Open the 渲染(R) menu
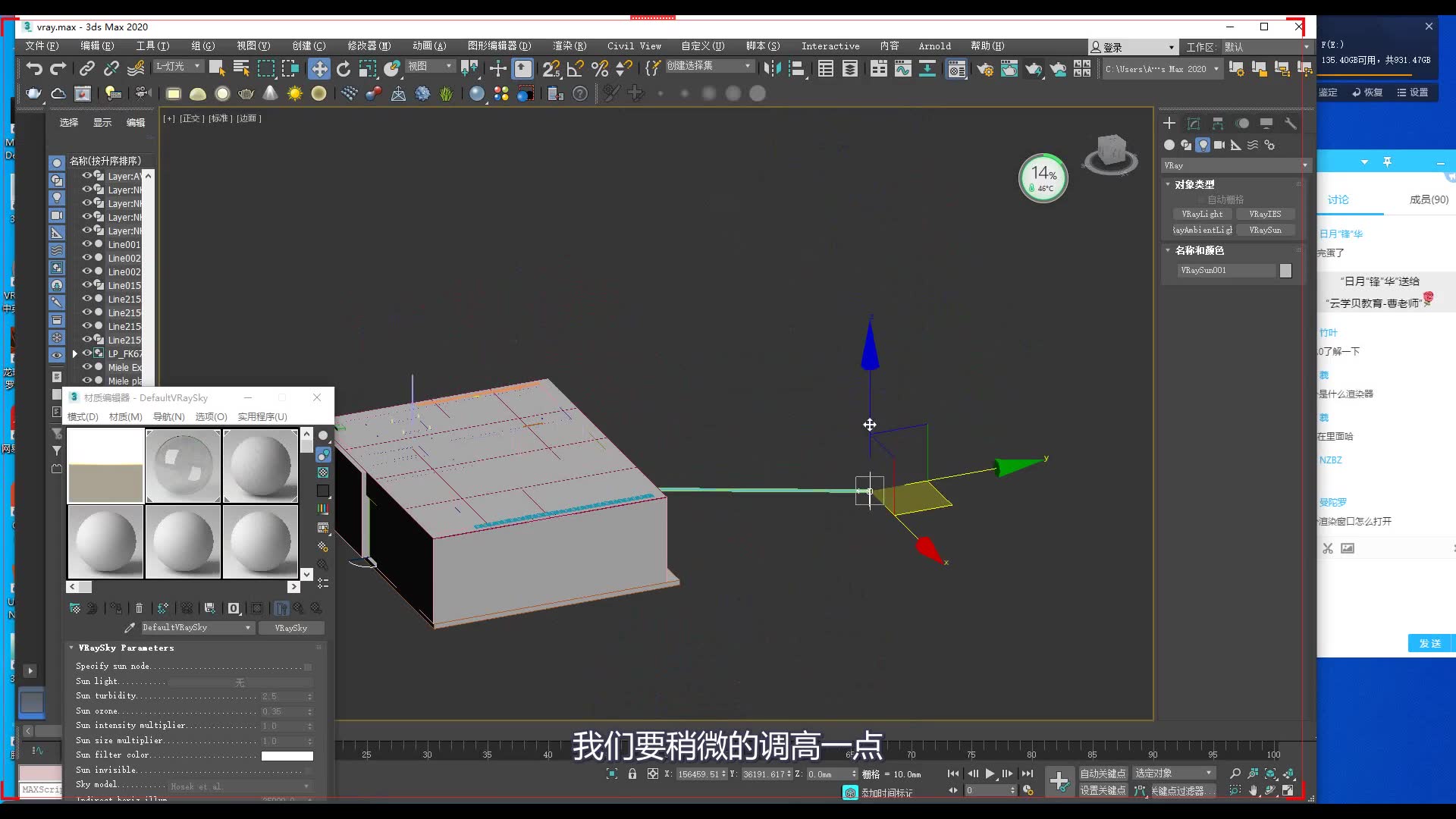This screenshot has width=1456, height=819. tap(569, 46)
